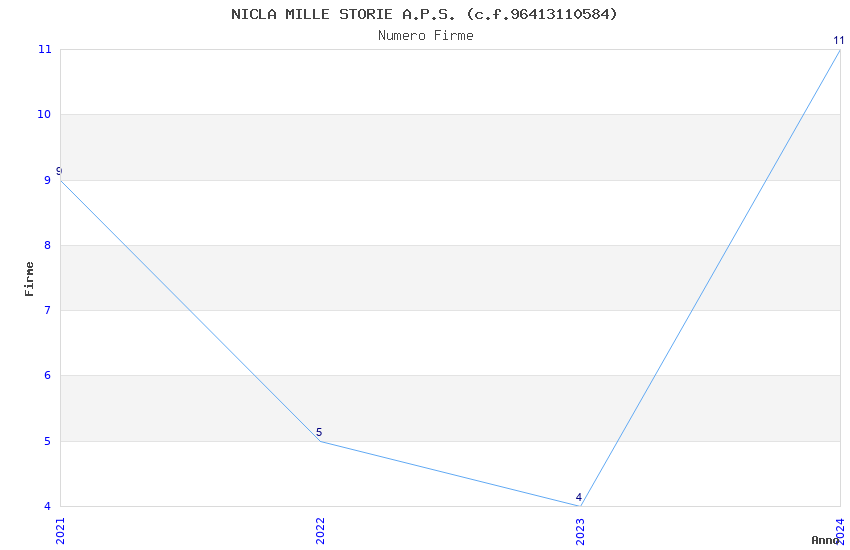The height and width of the screenshot is (550, 850).
Task: Pick the 2023 year tick label
Action: click(580, 527)
